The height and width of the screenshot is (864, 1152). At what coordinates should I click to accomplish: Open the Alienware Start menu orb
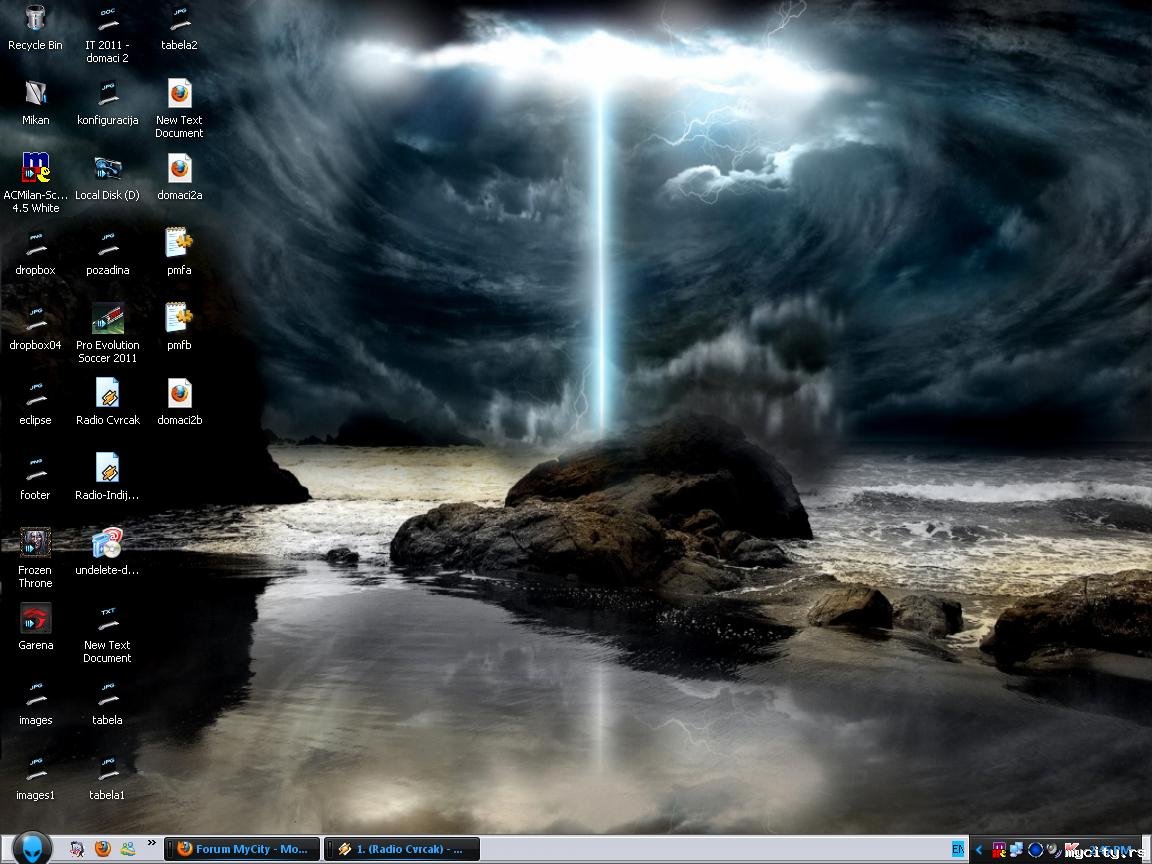[32, 849]
